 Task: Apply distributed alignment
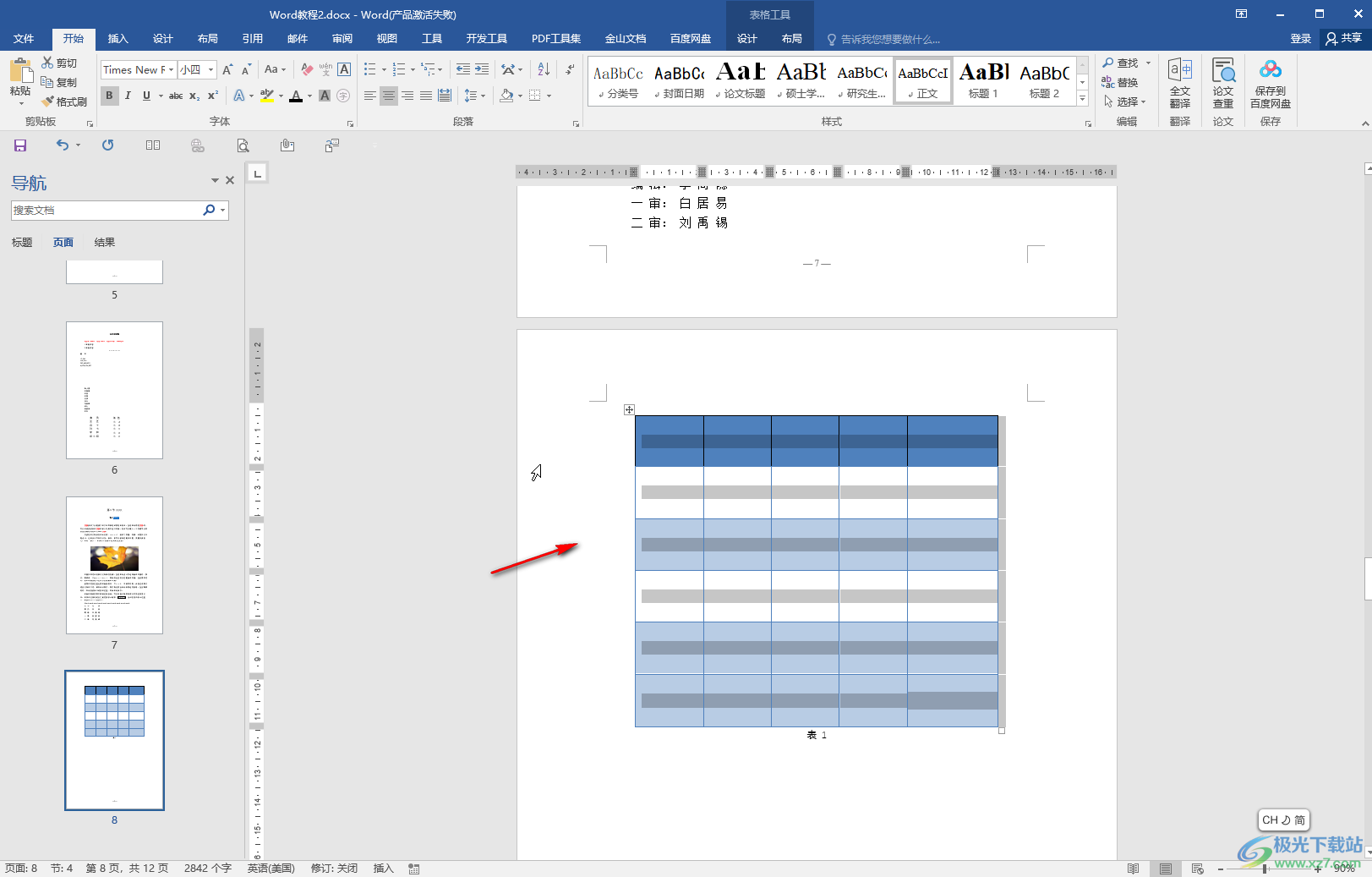click(x=445, y=96)
